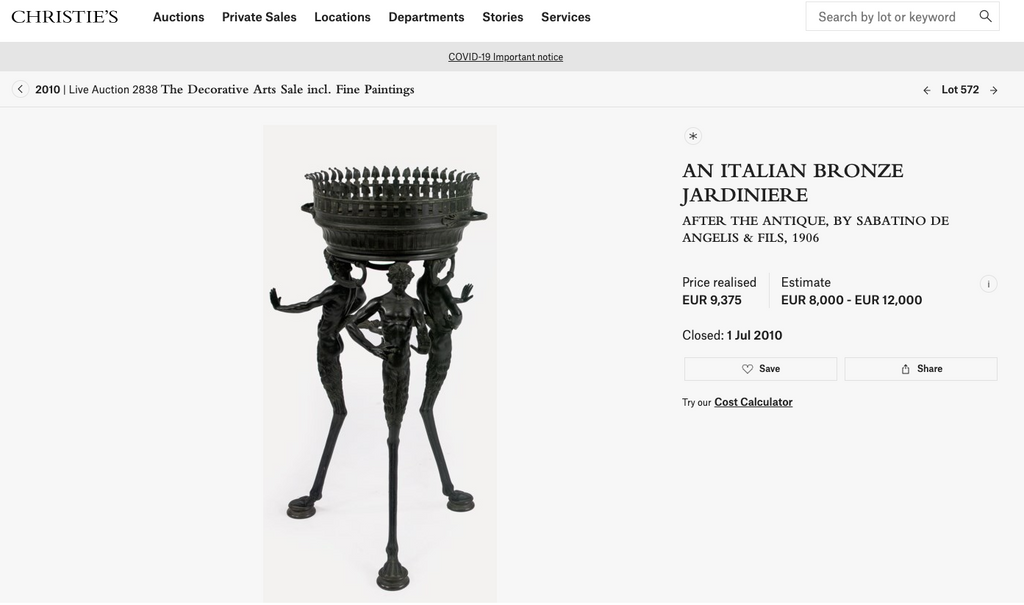The image size is (1024, 605).
Task: Click the Share button
Action: (x=921, y=368)
